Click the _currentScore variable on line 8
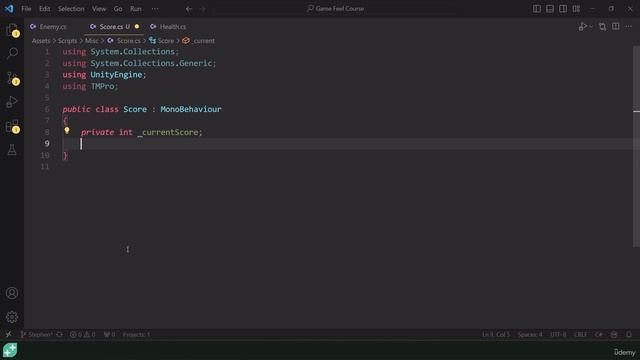The image size is (640, 360). (x=168, y=132)
